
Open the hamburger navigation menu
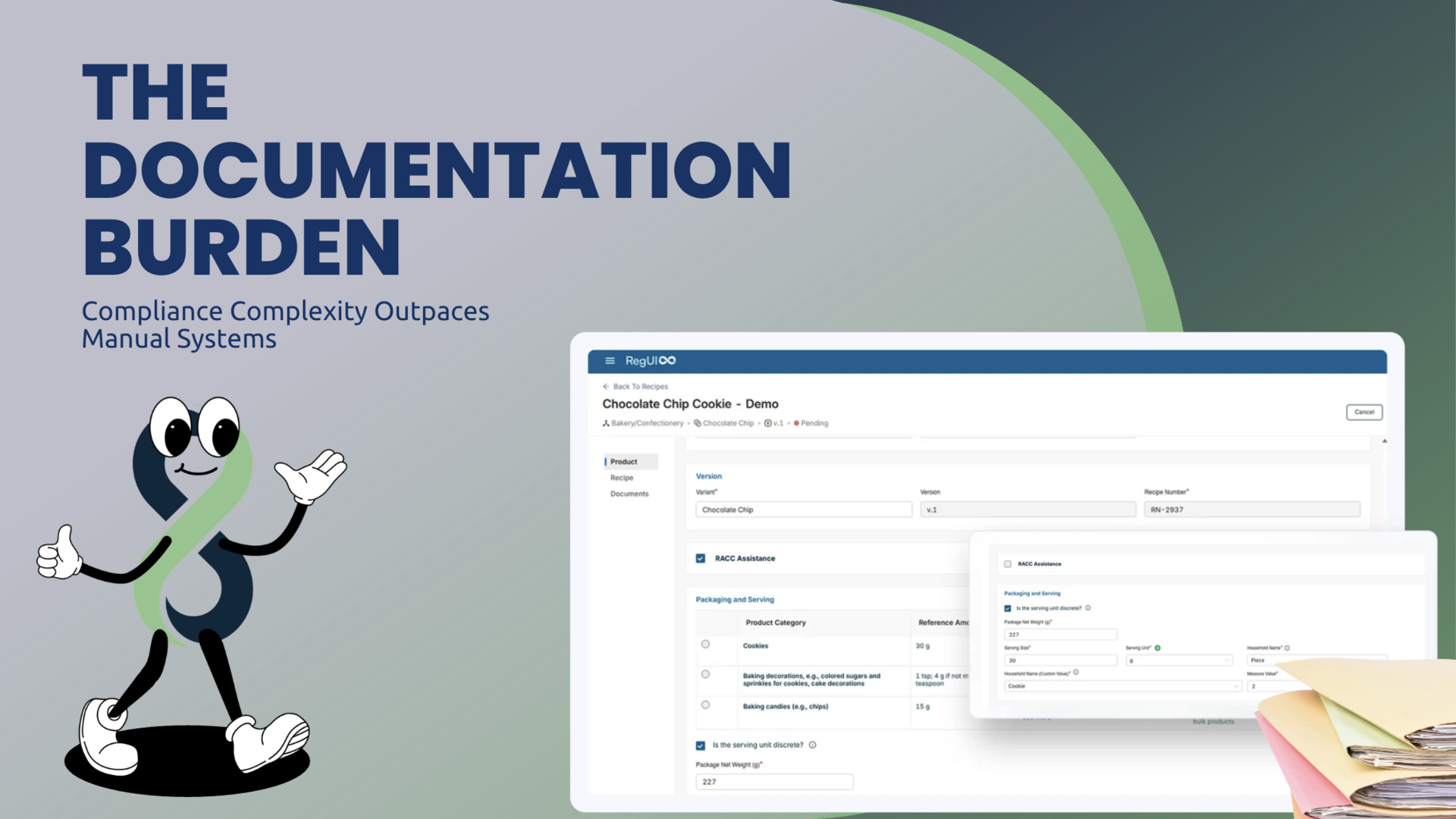610,361
